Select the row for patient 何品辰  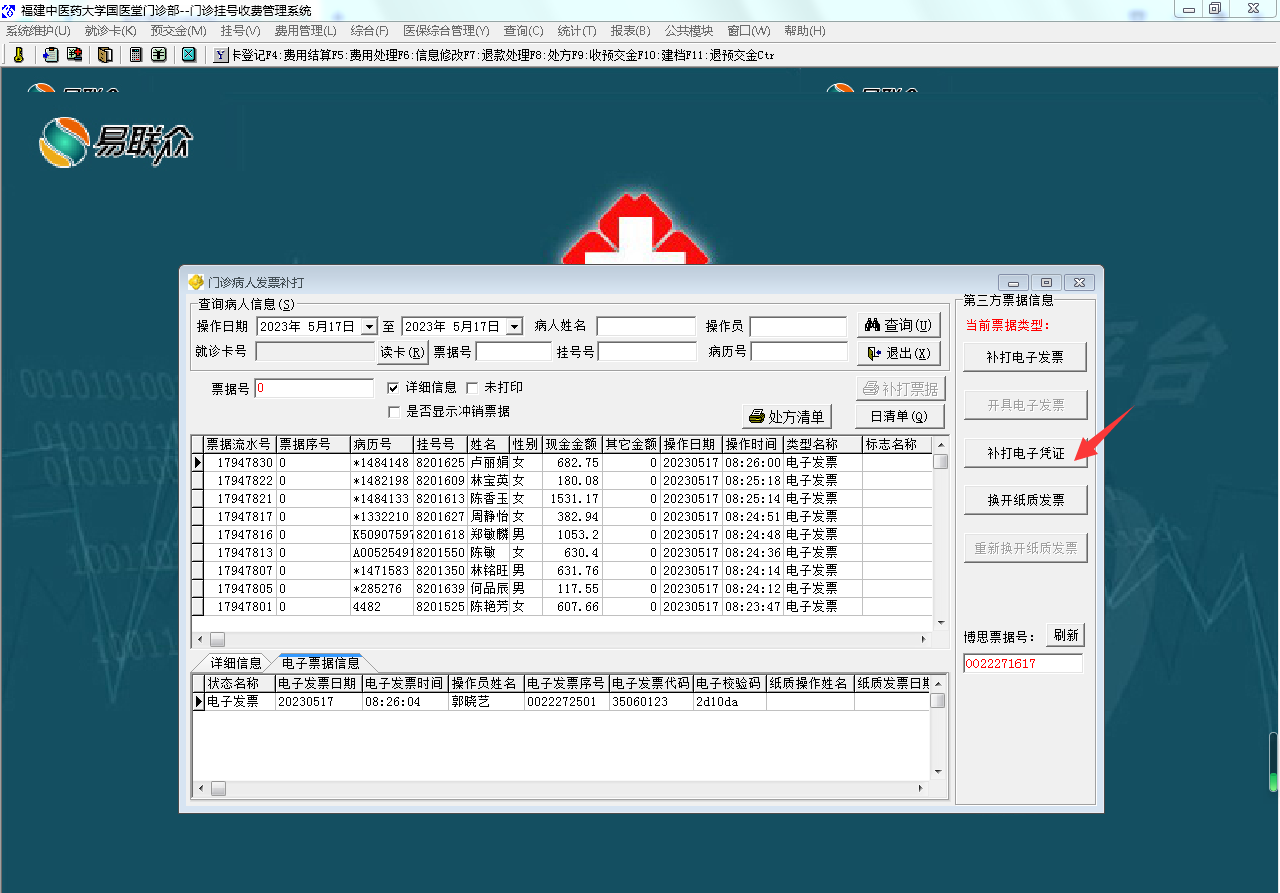pos(562,589)
